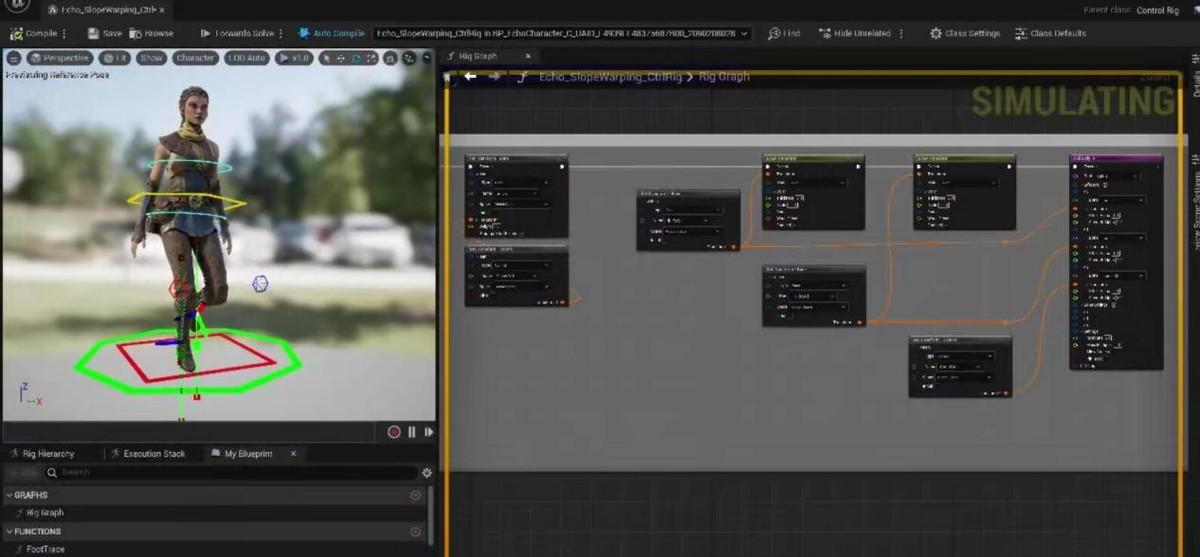Close the Rig Graph editor tab

pyautogui.click(x=528, y=56)
